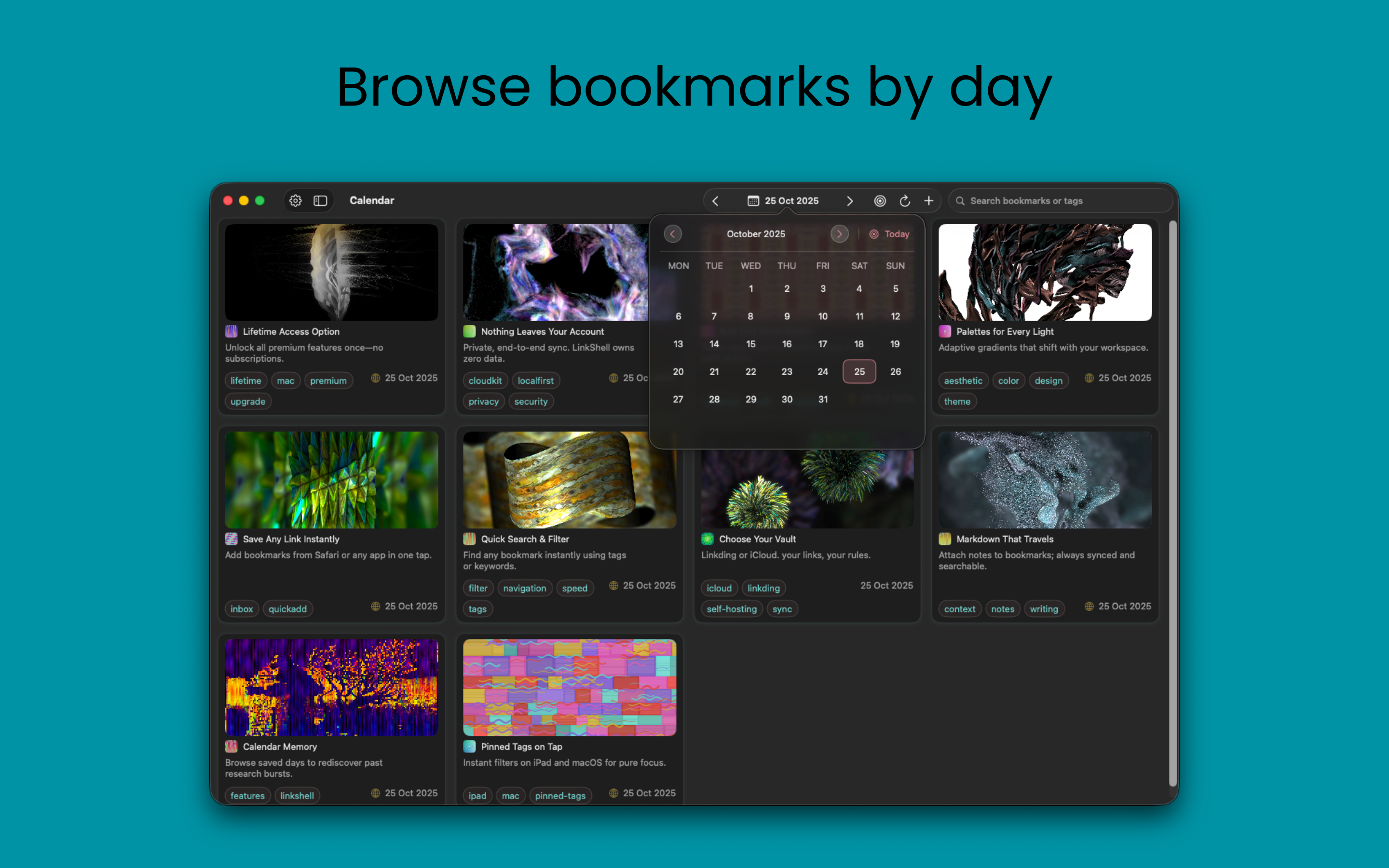This screenshot has width=1389, height=868.
Task: Advance to November with the right popover arrow
Action: point(839,234)
